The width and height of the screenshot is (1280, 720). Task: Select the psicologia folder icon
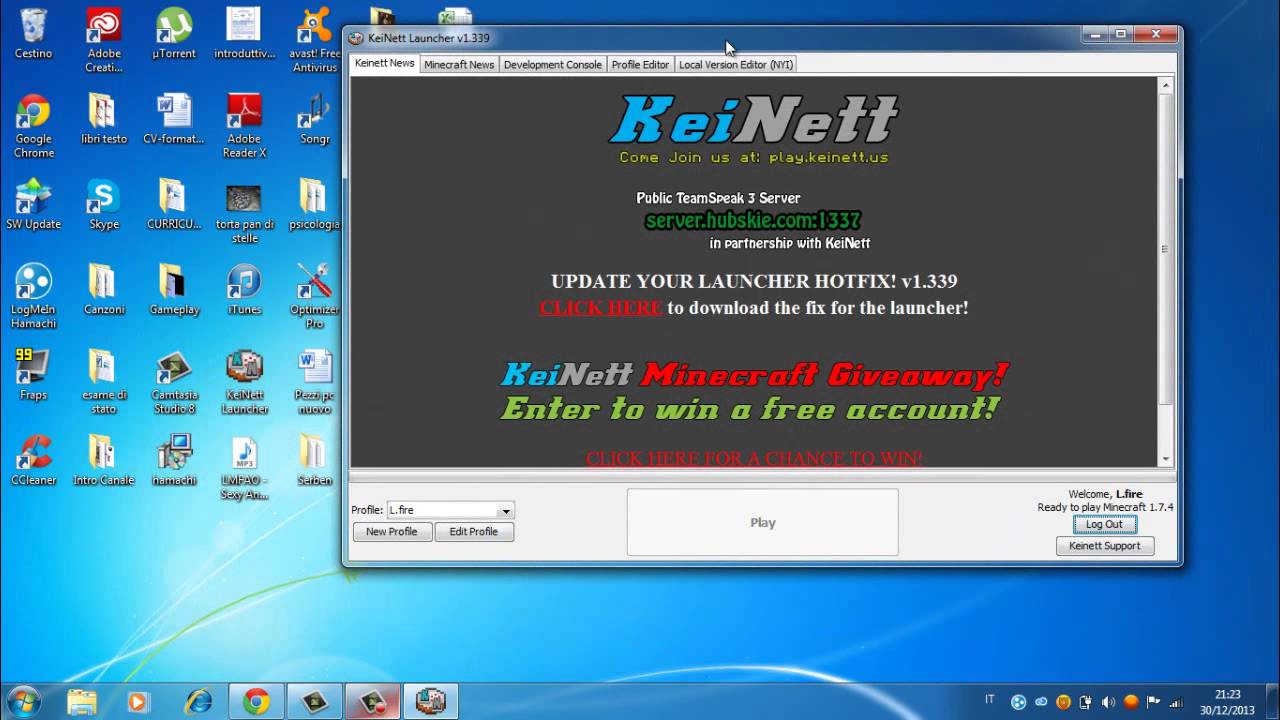tap(315, 204)
